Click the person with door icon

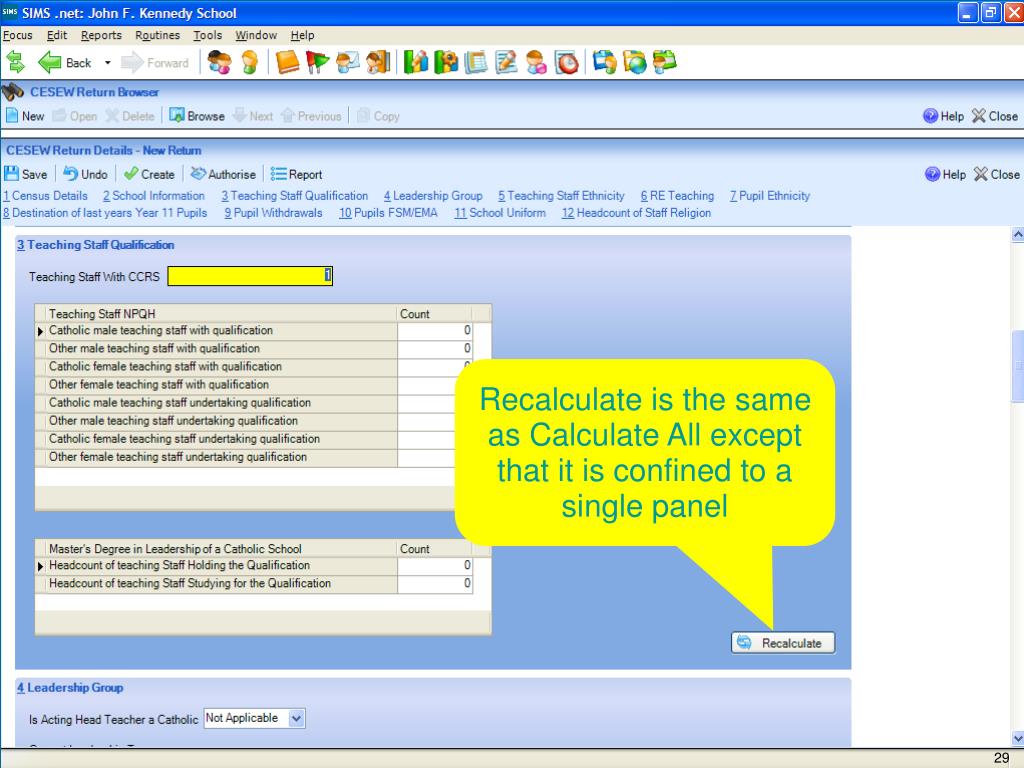378,63
